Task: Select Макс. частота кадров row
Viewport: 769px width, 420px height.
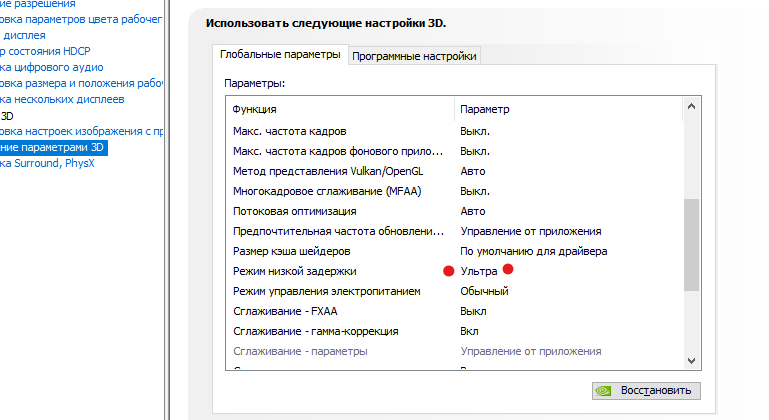Action: click(454, 131)
